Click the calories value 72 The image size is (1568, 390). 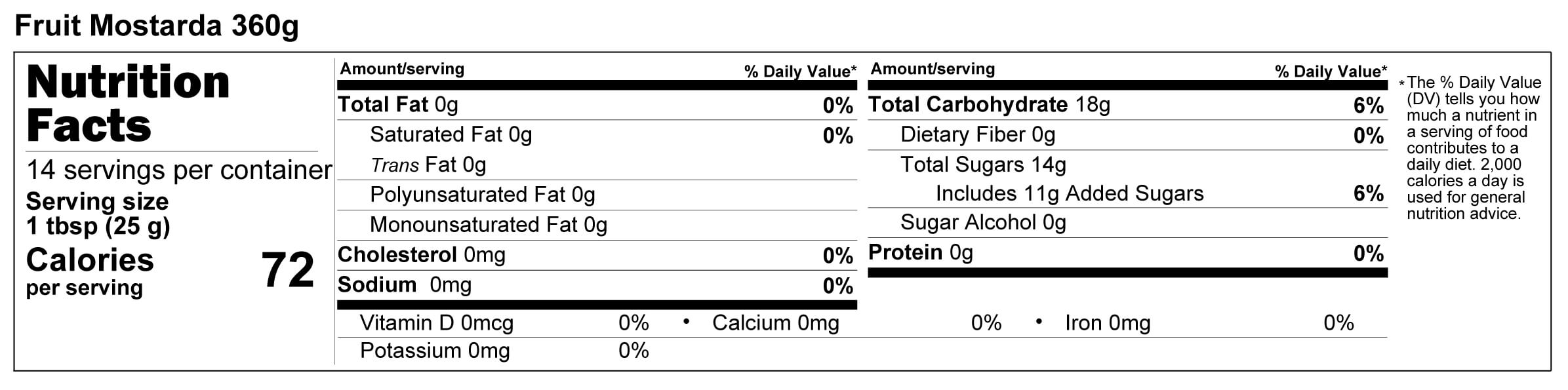[x=287, y=270]
